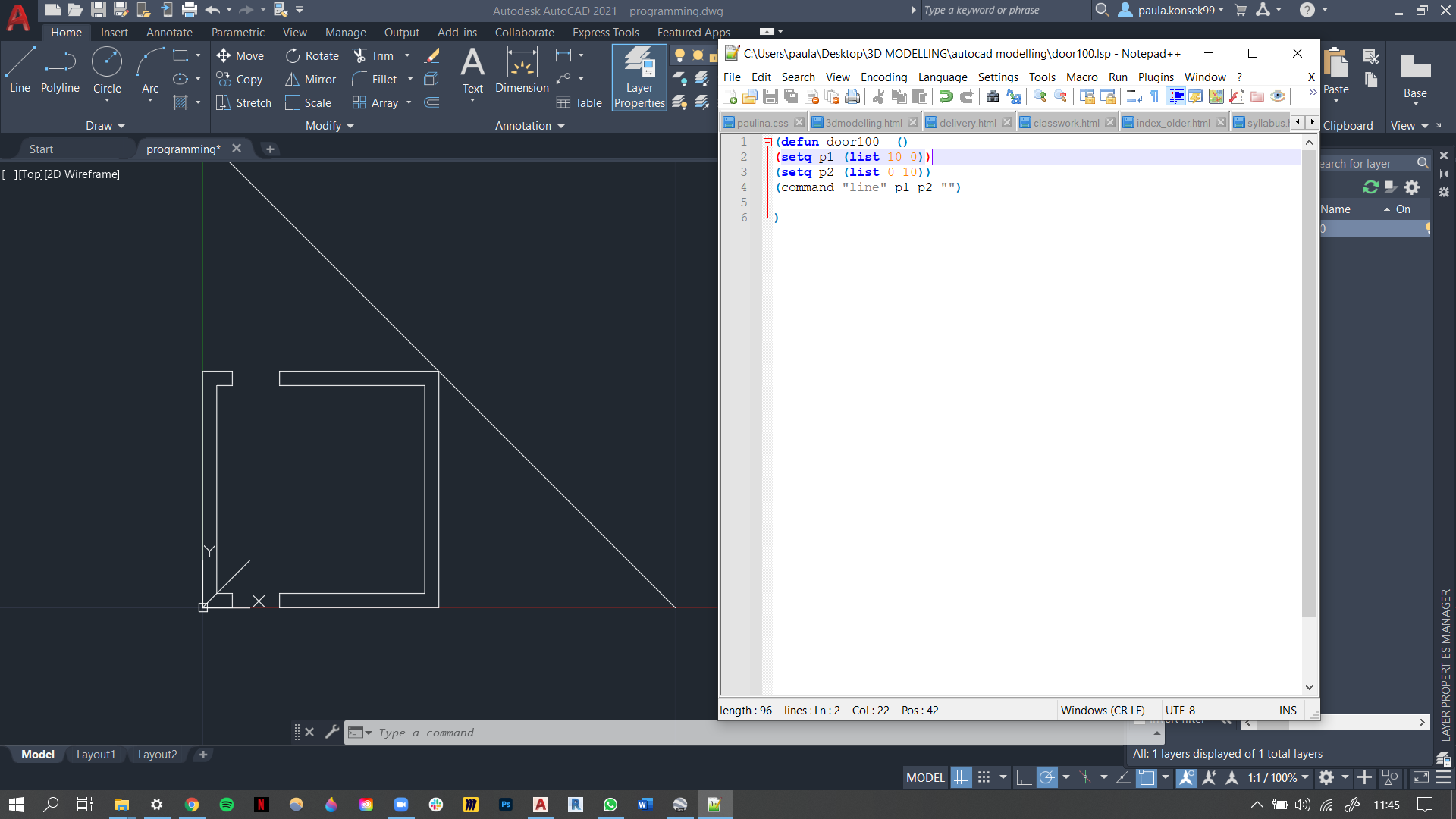Toggle object snap in status bar
1456x819 pixels.
point(1147,777)
